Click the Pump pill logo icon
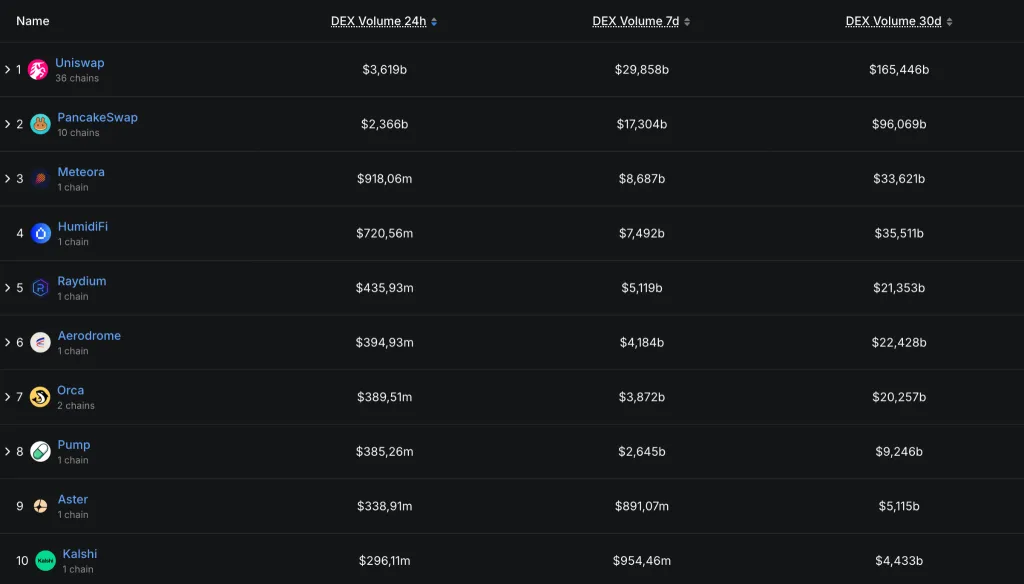Screen dimensions: 1024x584 pos(40,452)
